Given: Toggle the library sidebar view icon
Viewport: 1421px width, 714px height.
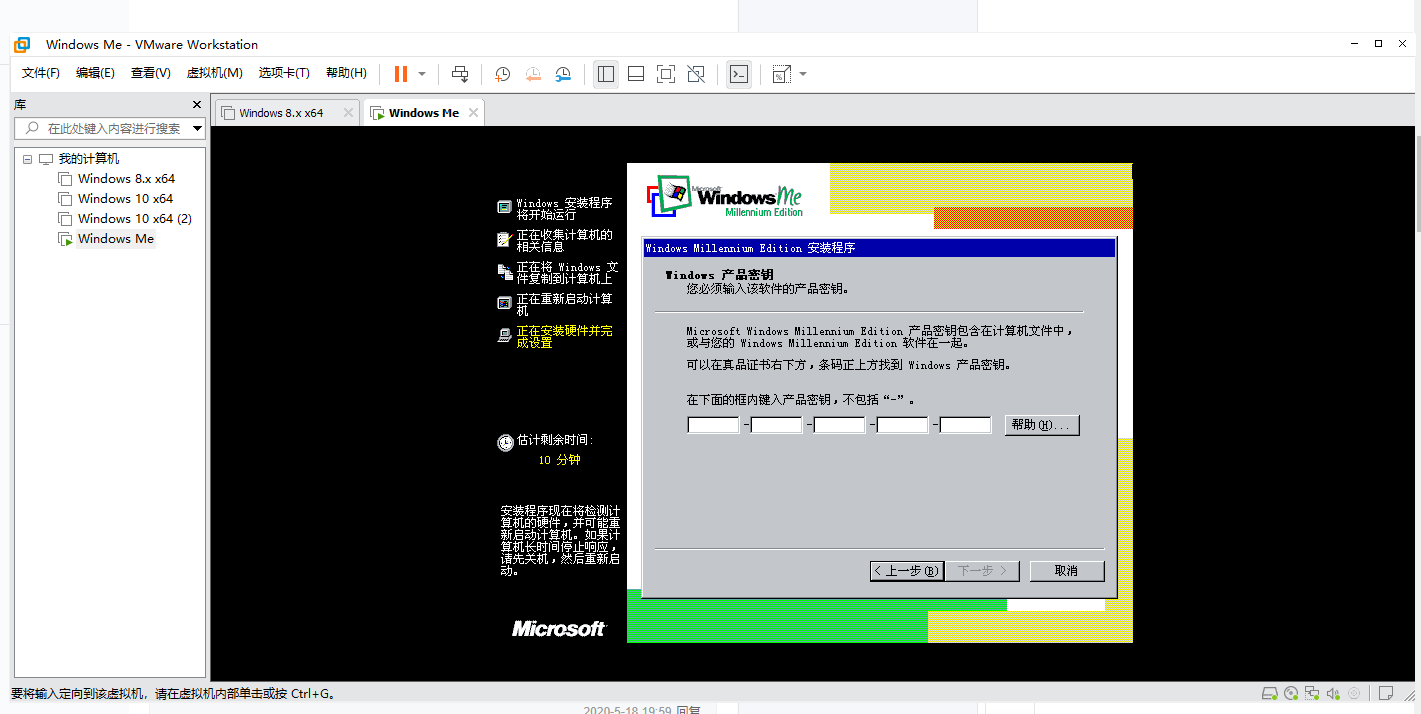Looking at the screenshot, I should (605, 74).
